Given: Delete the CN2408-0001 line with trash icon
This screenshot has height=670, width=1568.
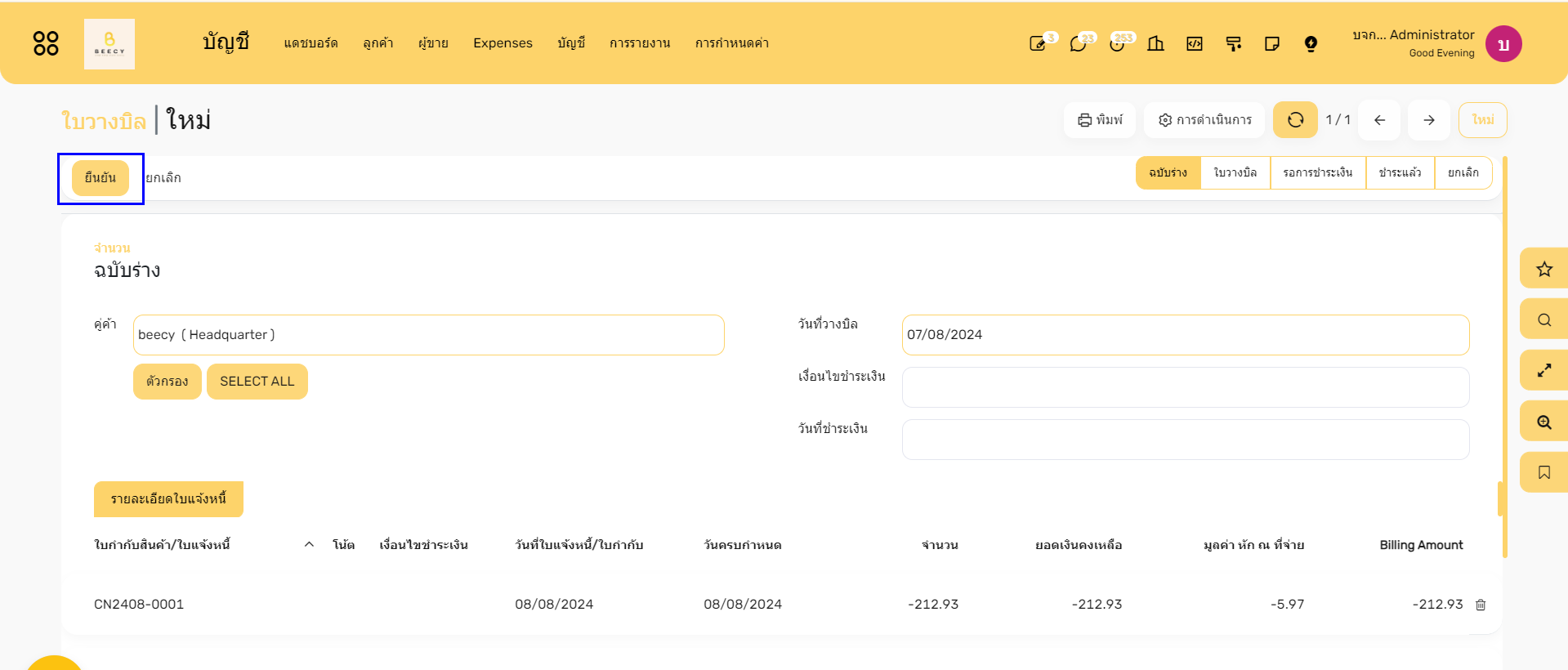Looking at the screenshot, I should (x=1481, y=605).
